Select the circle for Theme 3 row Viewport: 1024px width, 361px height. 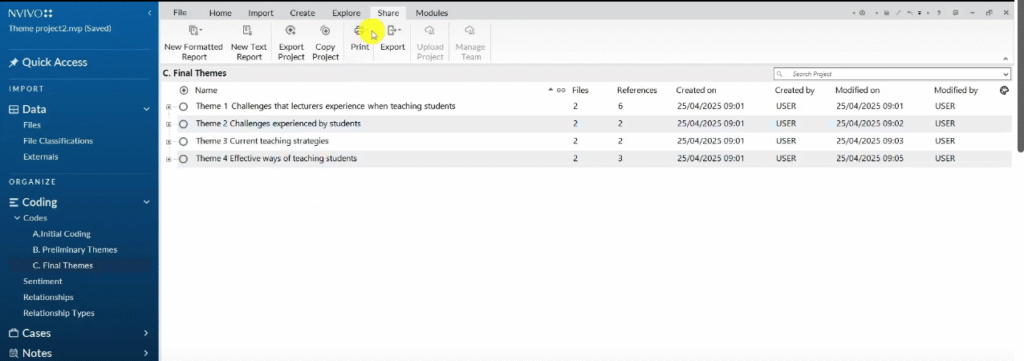[184, 141]
